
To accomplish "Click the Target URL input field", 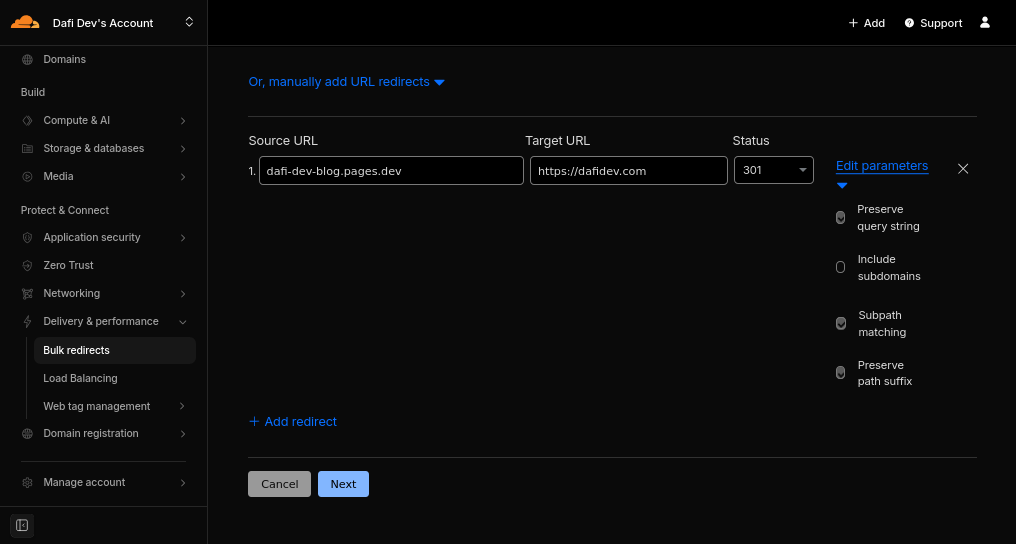I will tap(629, 170).
